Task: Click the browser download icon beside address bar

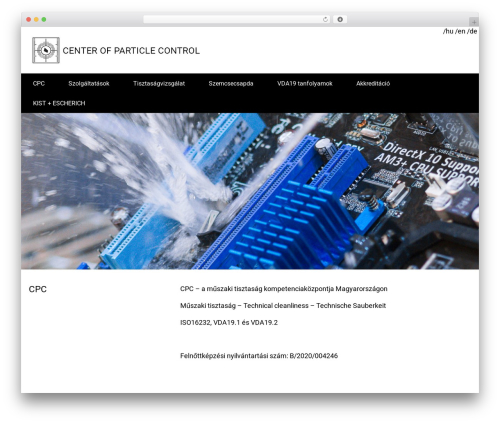Action: [340, 20]
